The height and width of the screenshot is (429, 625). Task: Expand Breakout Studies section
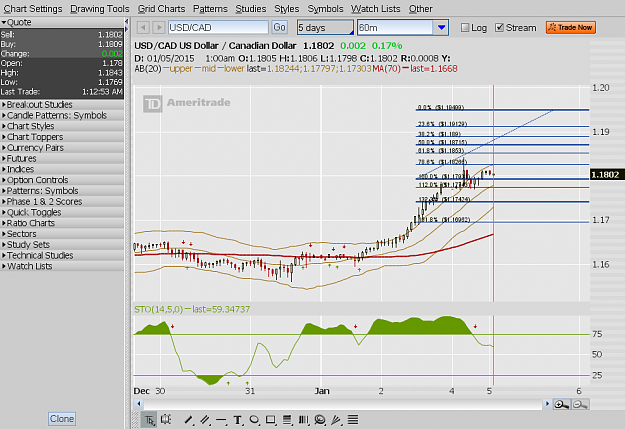click(62, 105)
